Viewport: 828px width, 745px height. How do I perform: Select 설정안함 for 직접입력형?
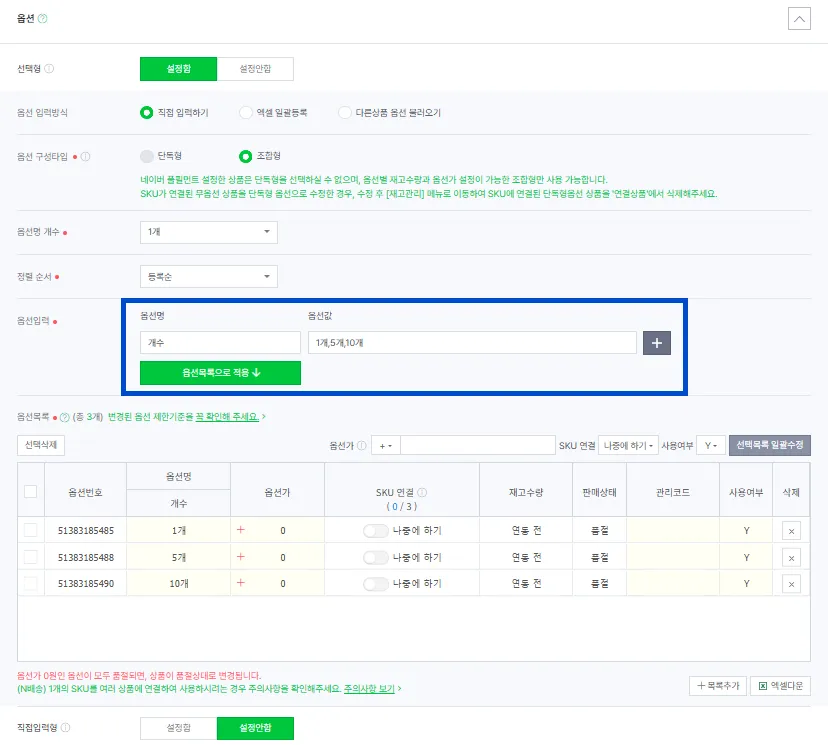pyautogui.click(x=255, y=728)
